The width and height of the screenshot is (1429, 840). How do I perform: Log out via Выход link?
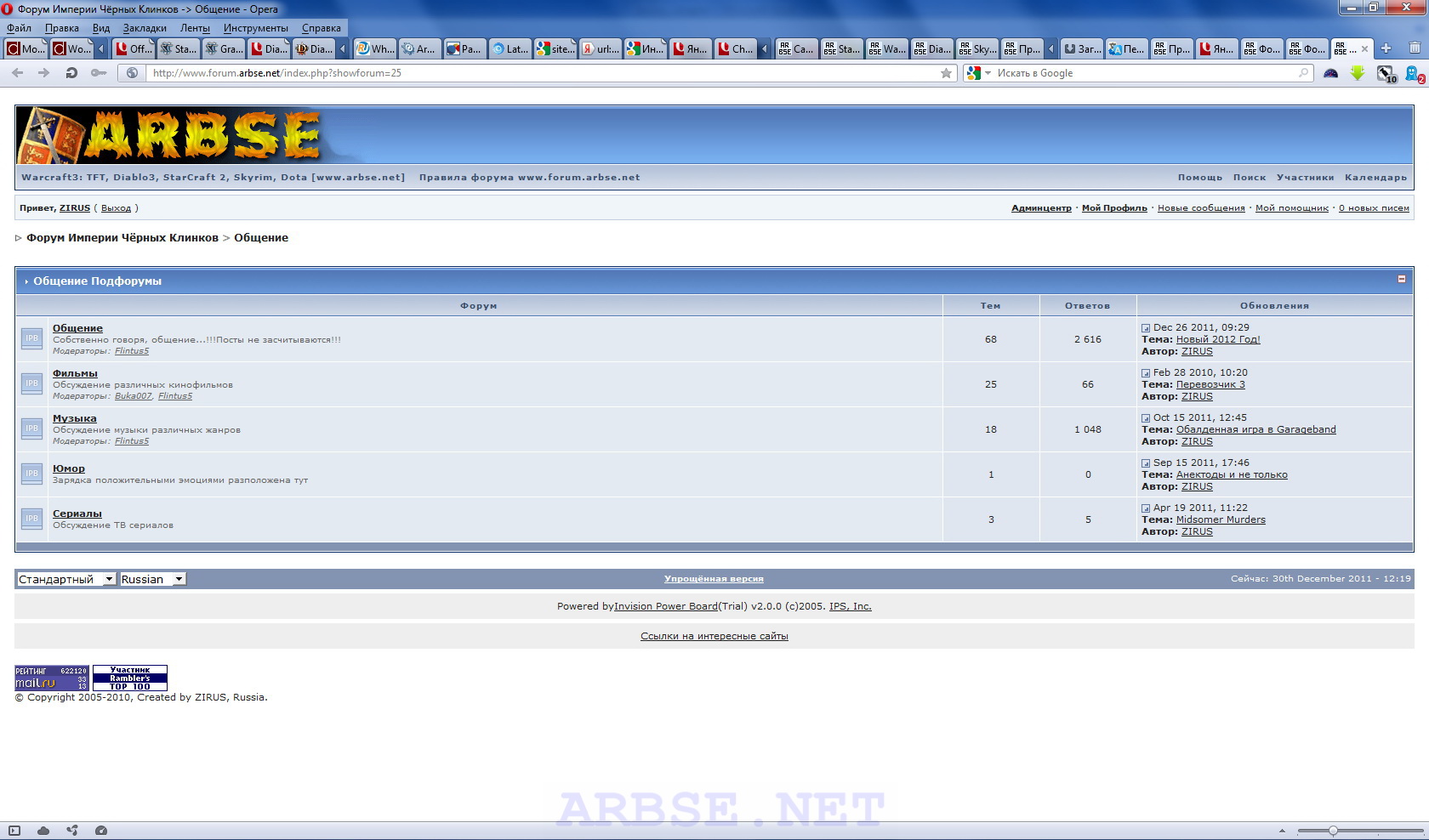116,208
